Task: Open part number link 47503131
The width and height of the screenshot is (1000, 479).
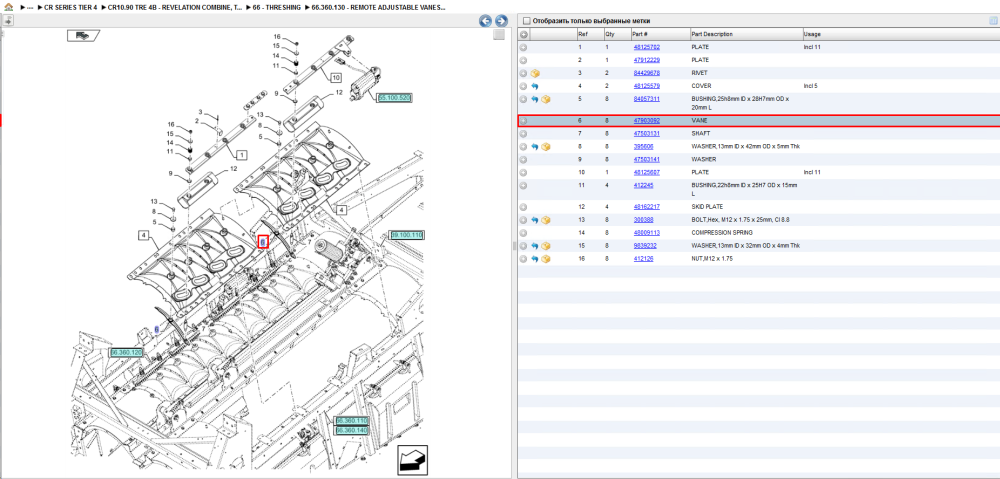Action: [x=646, y=133]
